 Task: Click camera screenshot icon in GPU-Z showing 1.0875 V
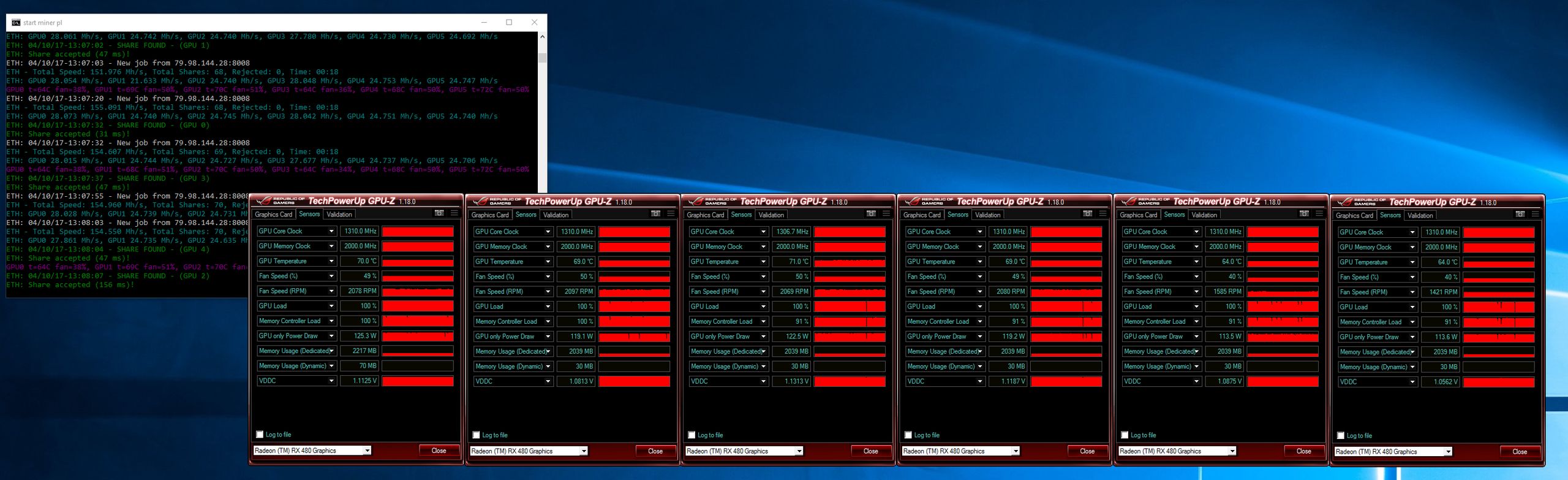tap(1305, 214)
